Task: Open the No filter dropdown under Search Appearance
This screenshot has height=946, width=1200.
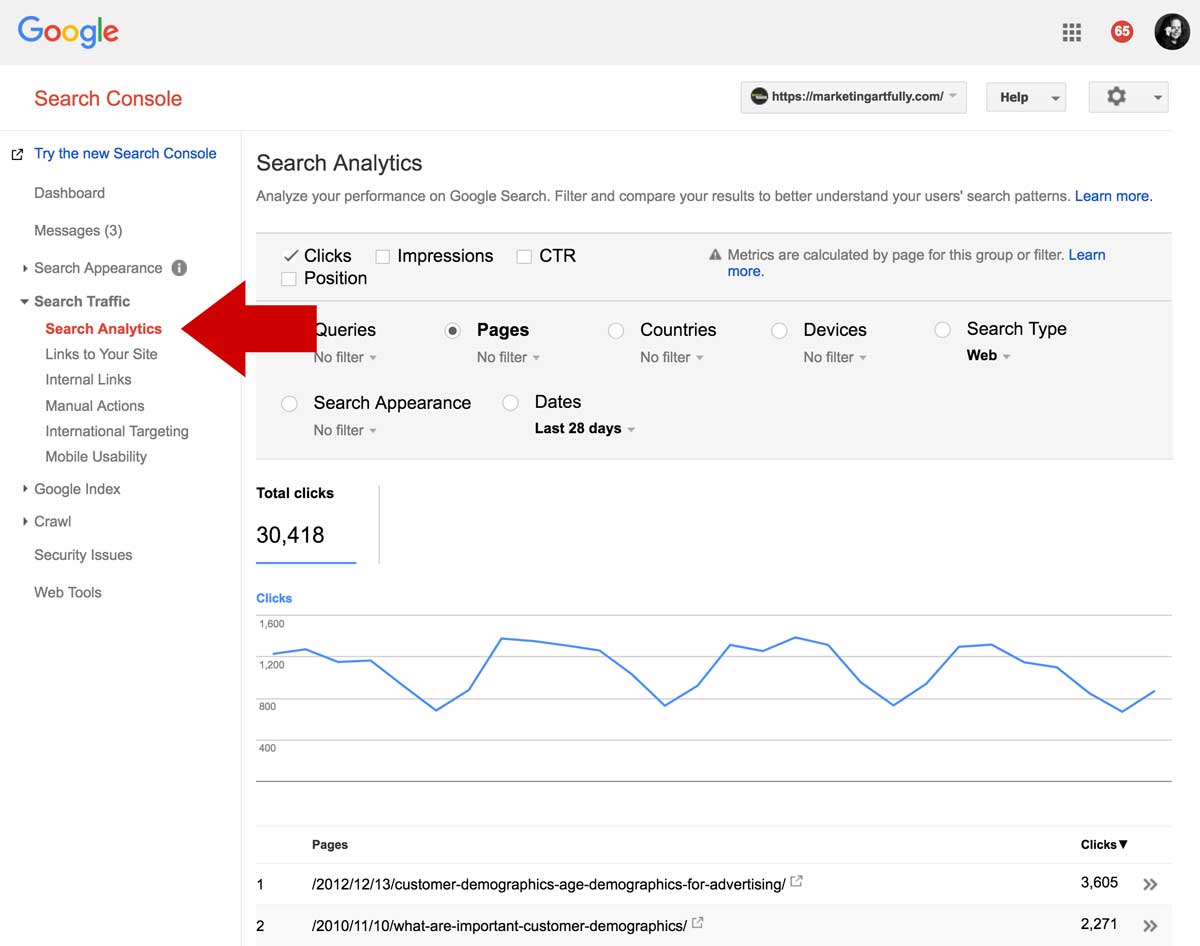Action: click(345, 430)
